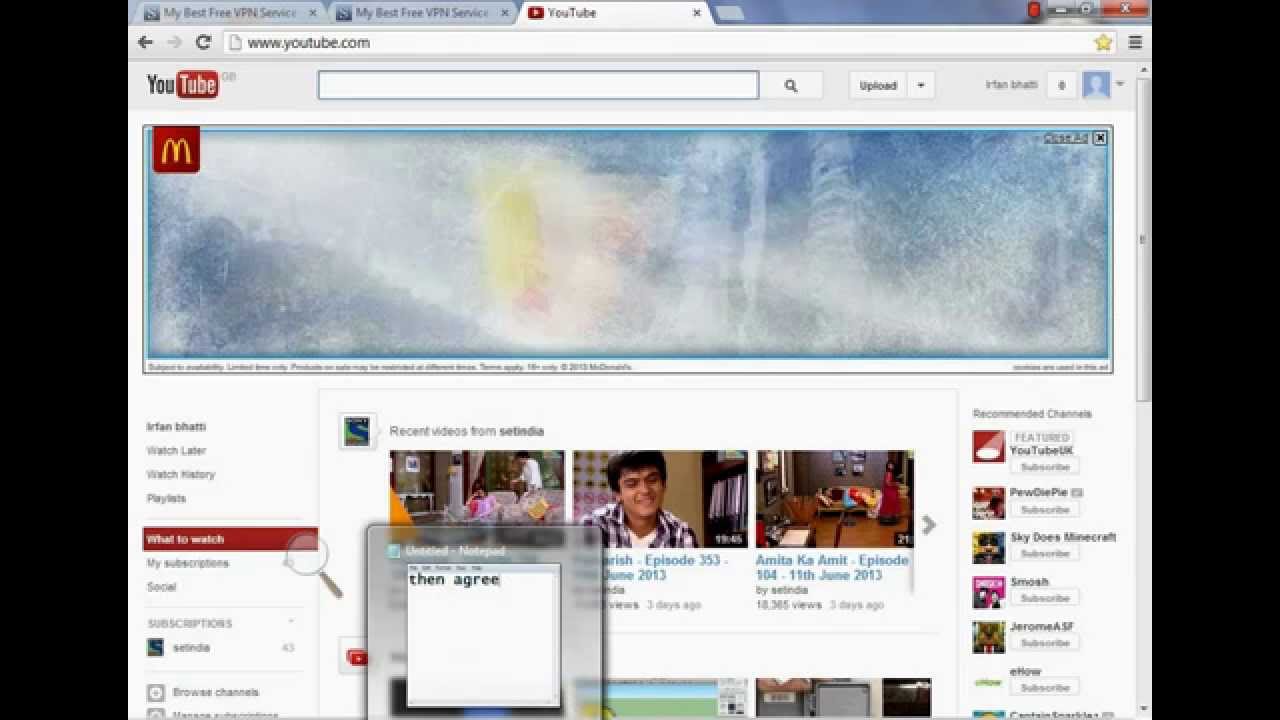Viewport: 1280px width, 720px height.
Task: Reload the page with the refresh icon
Action: tap(203, 42)
